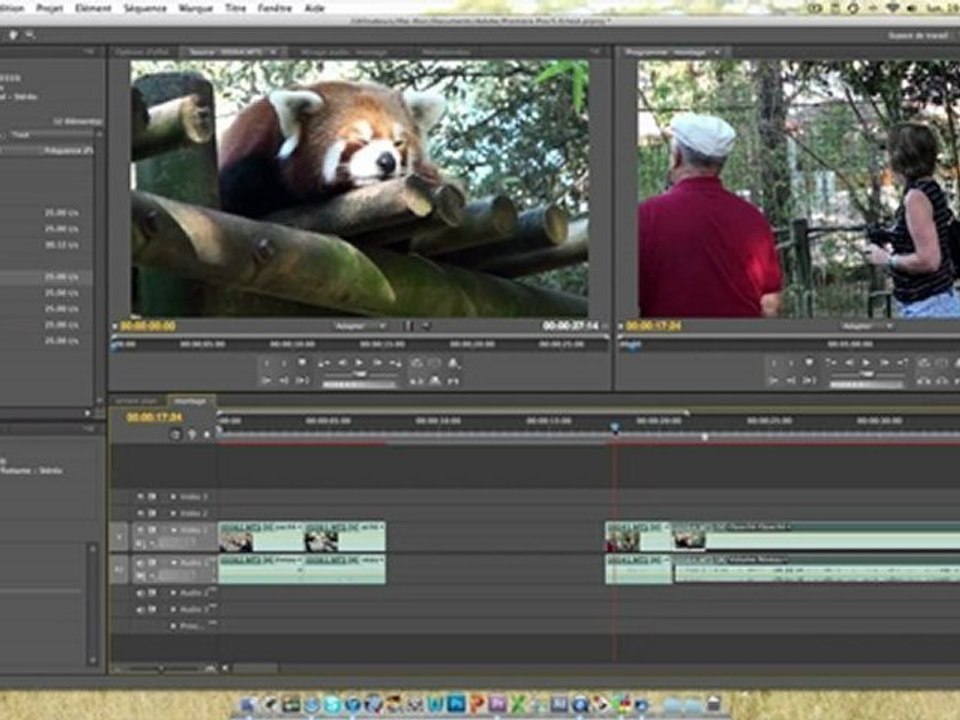Screen dimensions: 960x720
Task: Go to In point in Source monitor
Action: point(266,380)
